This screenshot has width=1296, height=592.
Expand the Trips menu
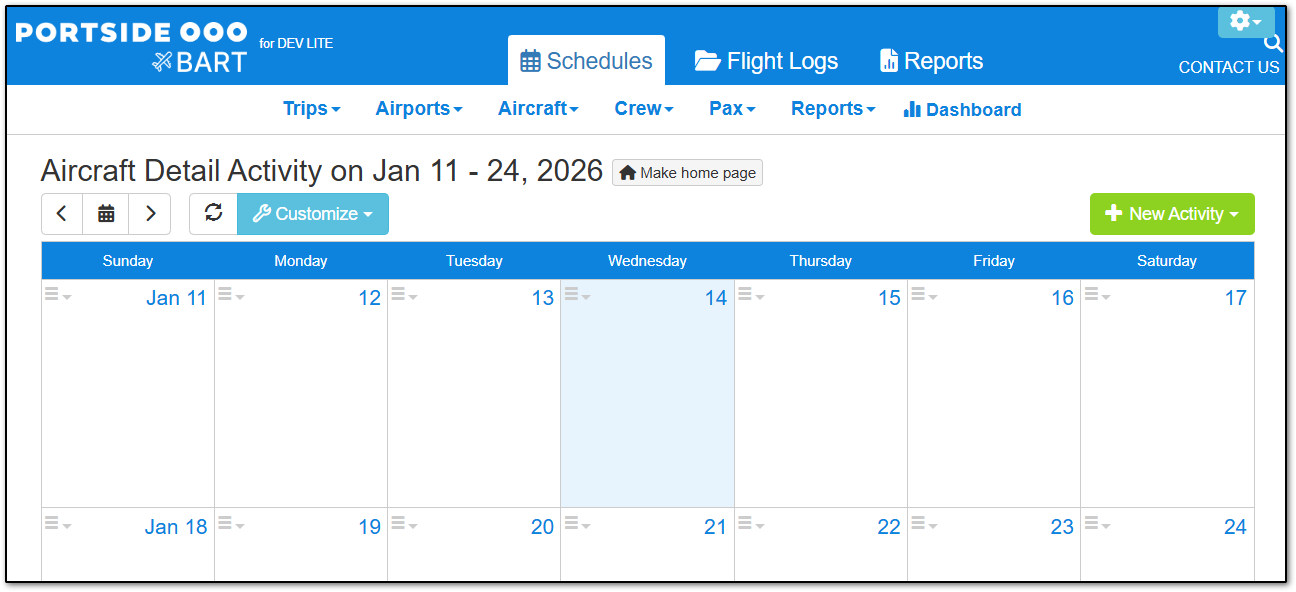pos(311,109)
